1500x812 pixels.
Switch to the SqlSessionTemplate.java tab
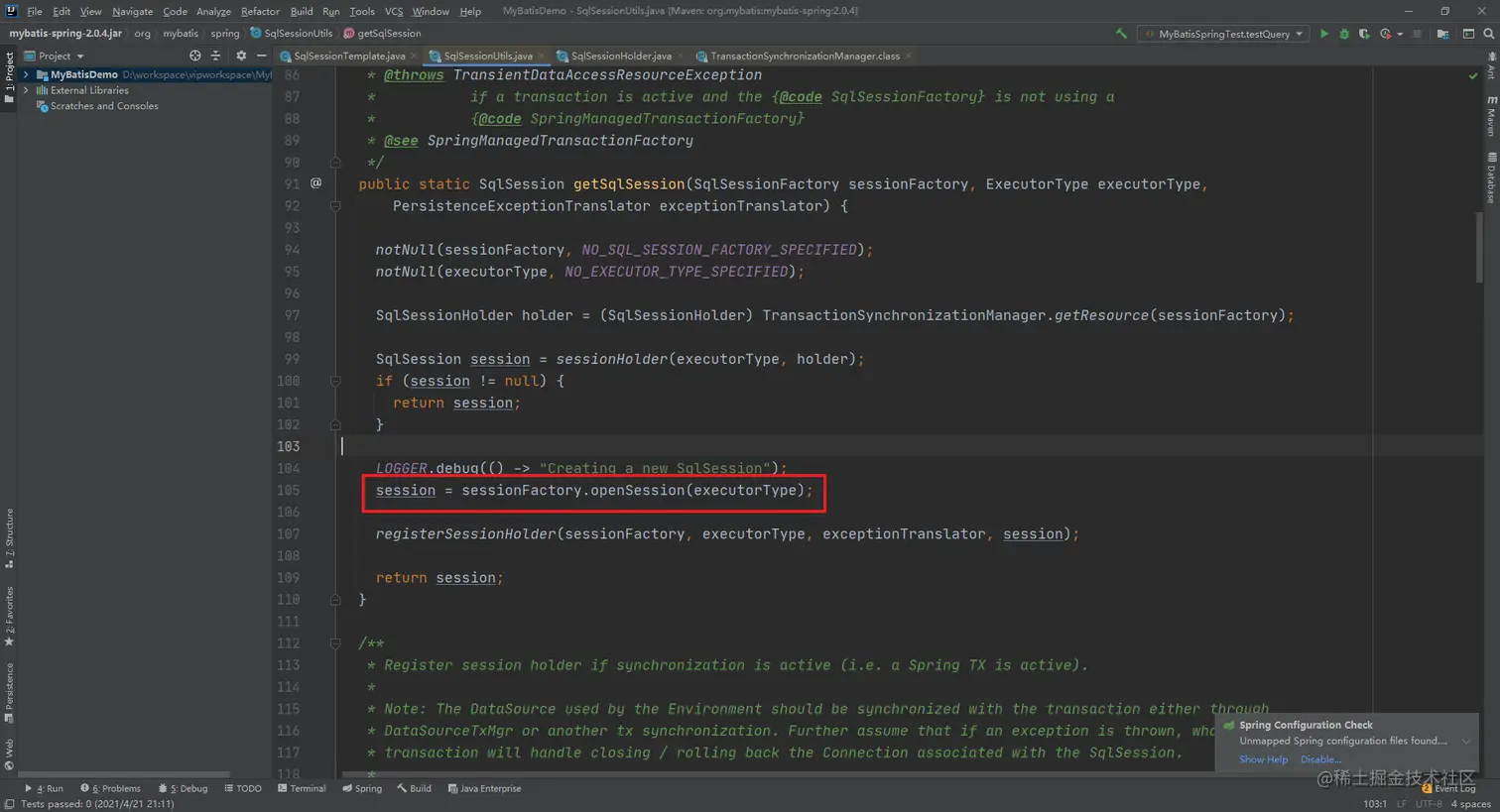(x=349, y=56)
